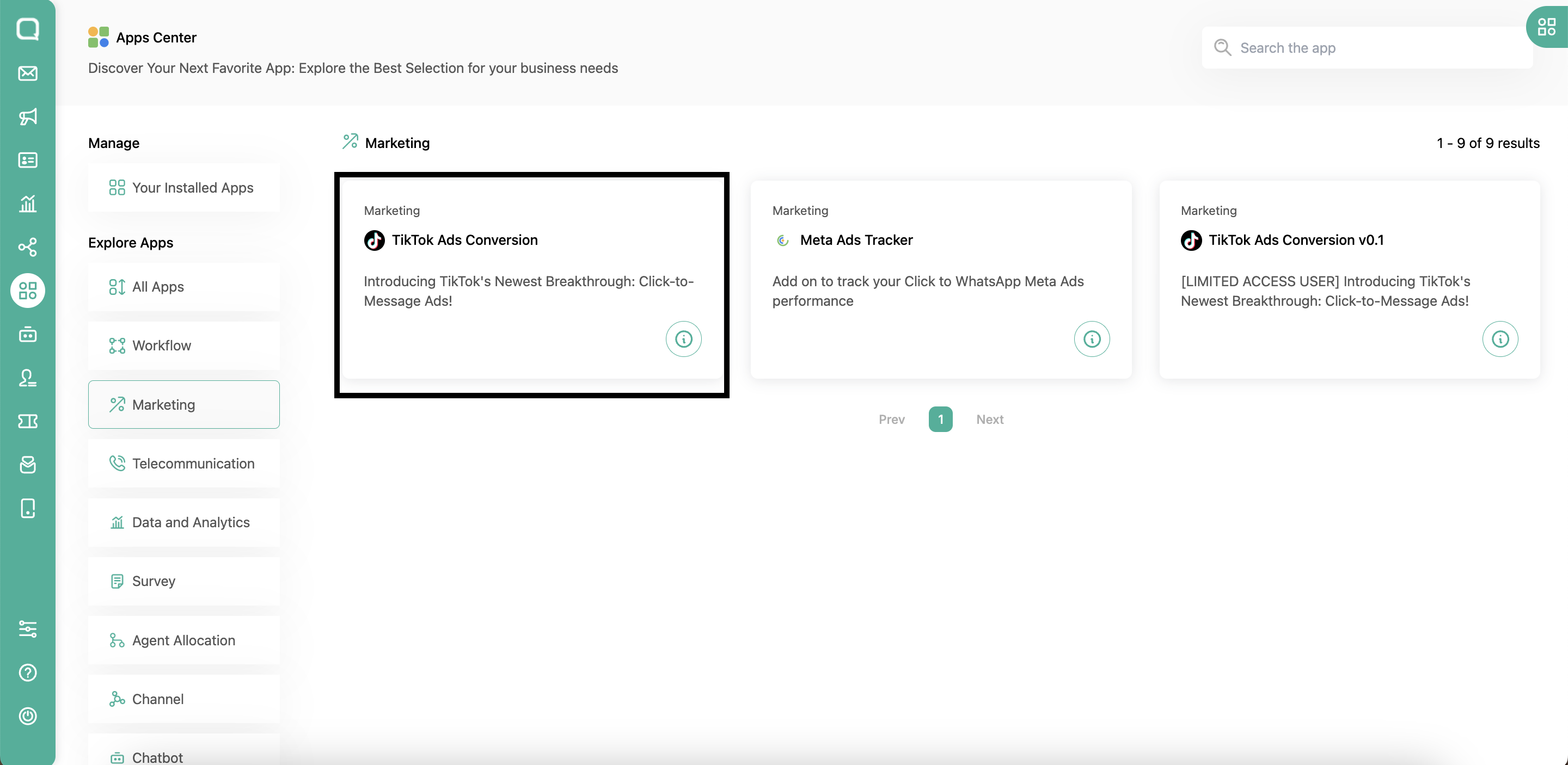
Task: Click the info icon on TikTok Ads Conversion v0.1 card
Action: tap(1500, 339)
